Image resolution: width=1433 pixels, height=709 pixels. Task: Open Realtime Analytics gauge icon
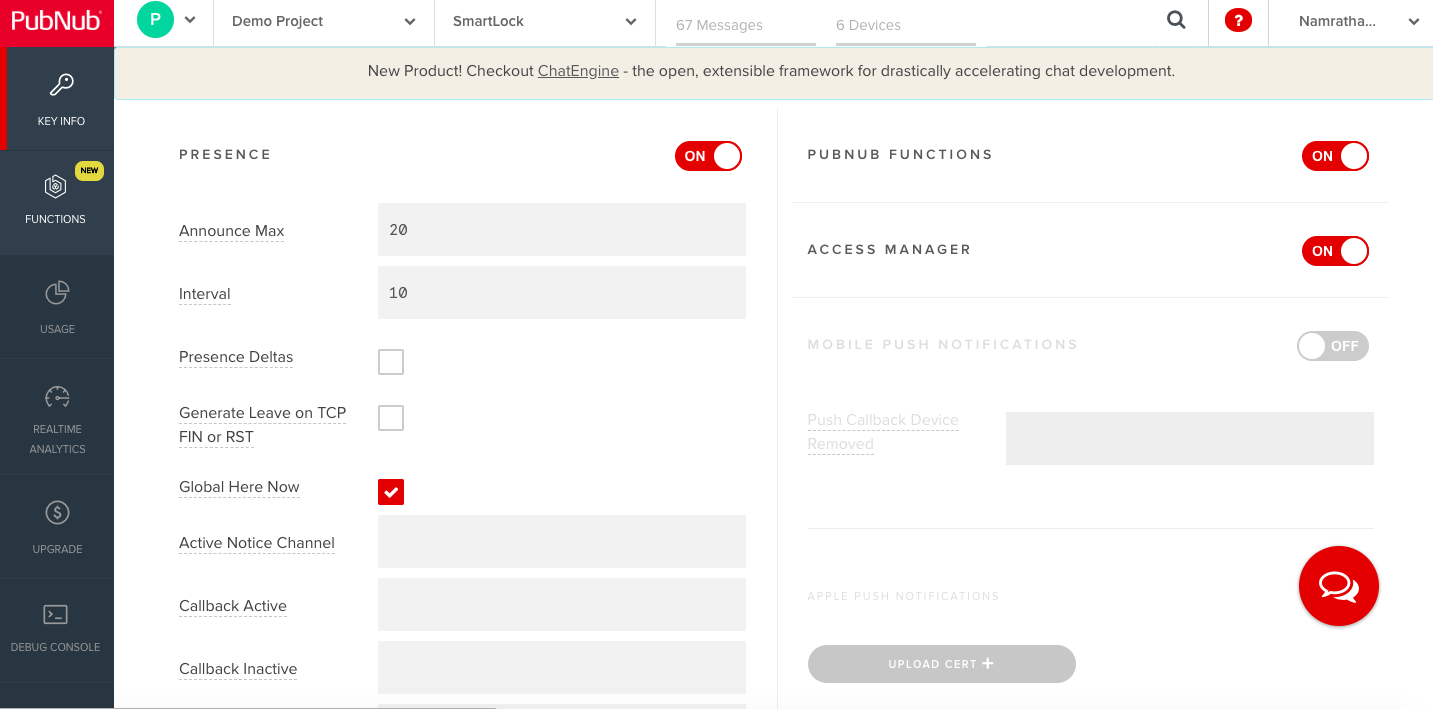click(x=57, y=397)
